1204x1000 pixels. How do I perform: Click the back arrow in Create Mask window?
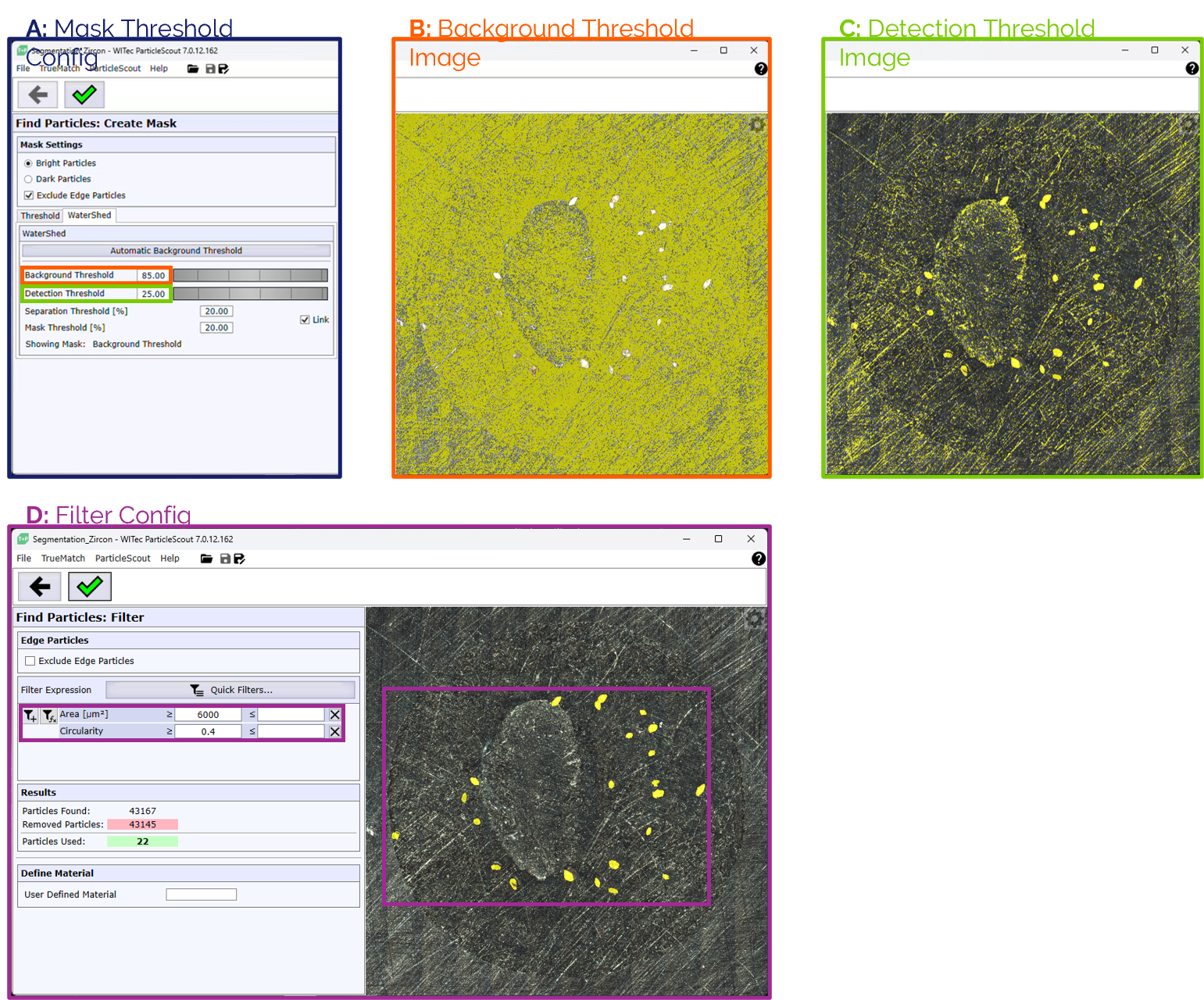point(37,95)
